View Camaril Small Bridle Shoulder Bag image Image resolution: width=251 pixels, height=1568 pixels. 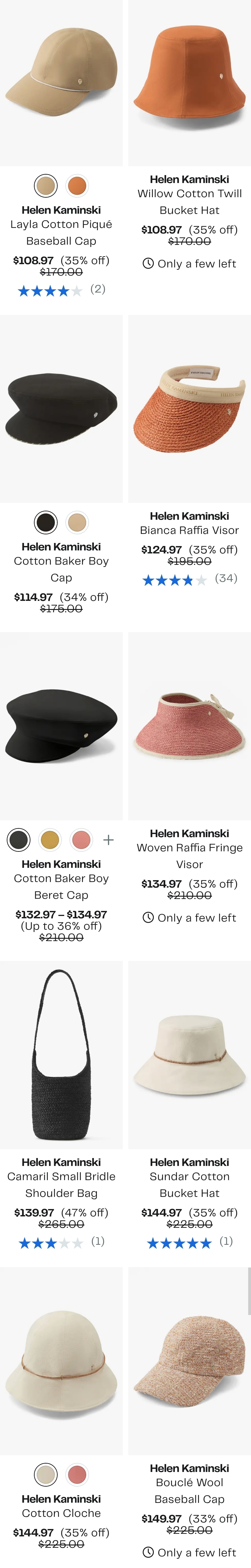[x=61, y=1055]
